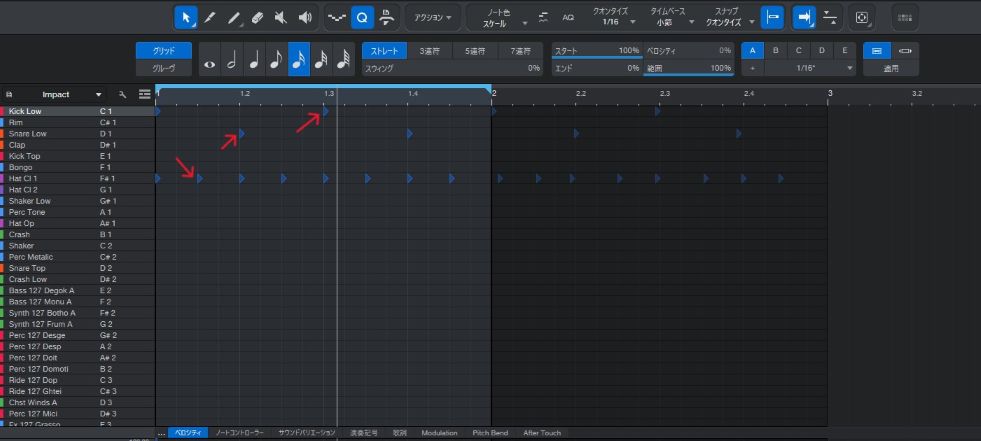Switch to the Modulation tab
The width and height of the screenshot is (981, 441).
tap(439, 433)
